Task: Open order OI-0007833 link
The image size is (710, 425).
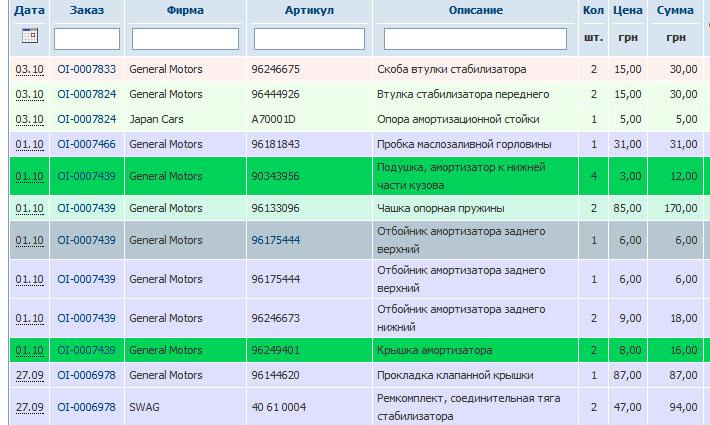Action: click(x=86, y=69)
